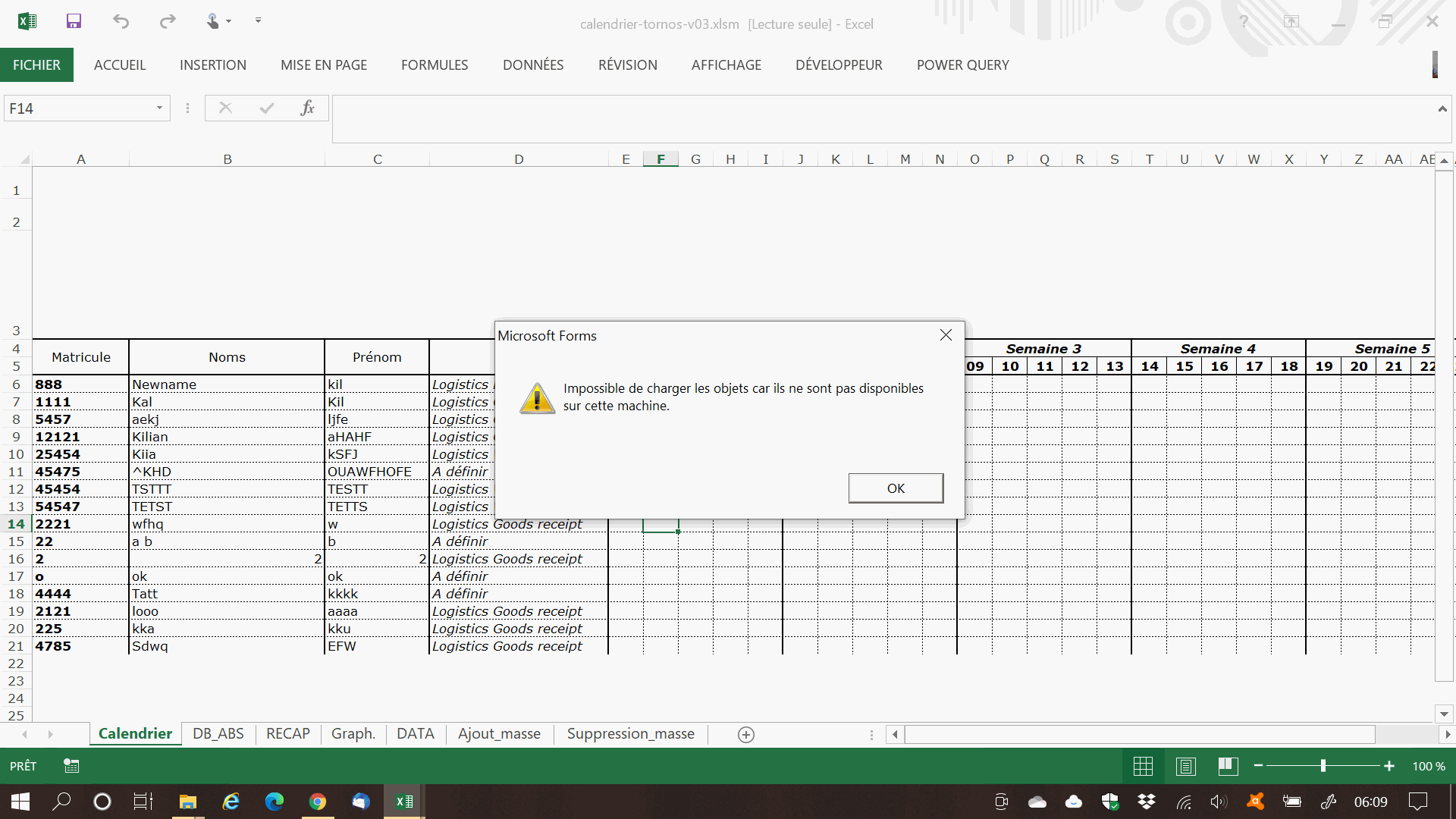Click the Redo arrow icon
Screen dimensions: 1456x819
click(x=168, y=21)
